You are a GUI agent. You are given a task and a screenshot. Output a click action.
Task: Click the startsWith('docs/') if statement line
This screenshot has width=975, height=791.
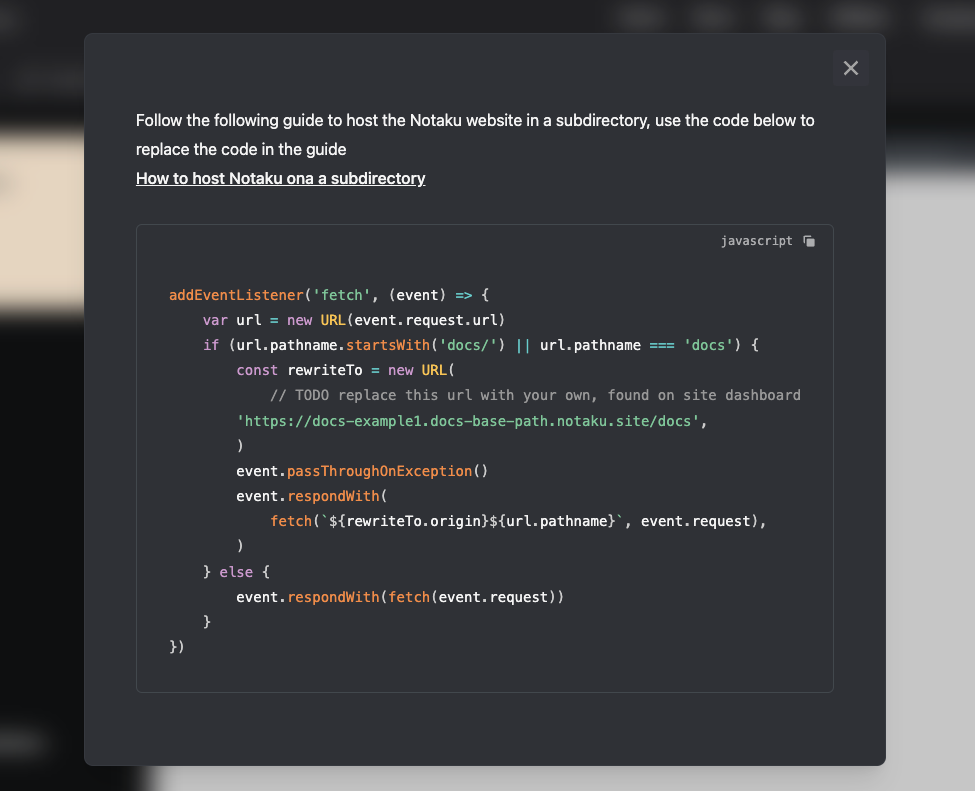pos(481,345)
